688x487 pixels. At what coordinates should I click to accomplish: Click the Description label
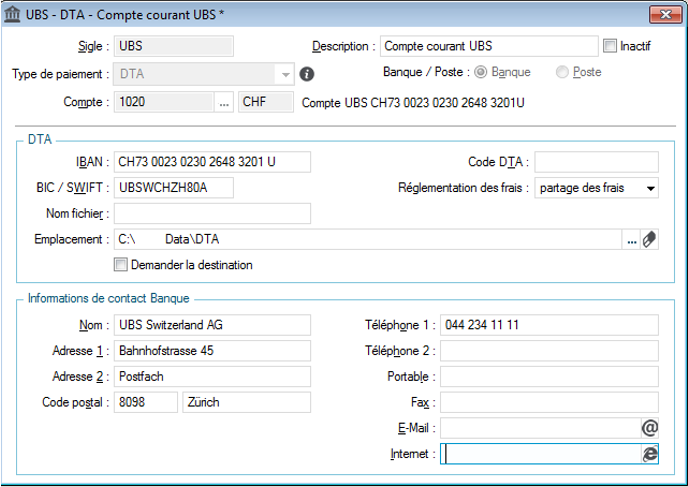click(x=344, y=46)
